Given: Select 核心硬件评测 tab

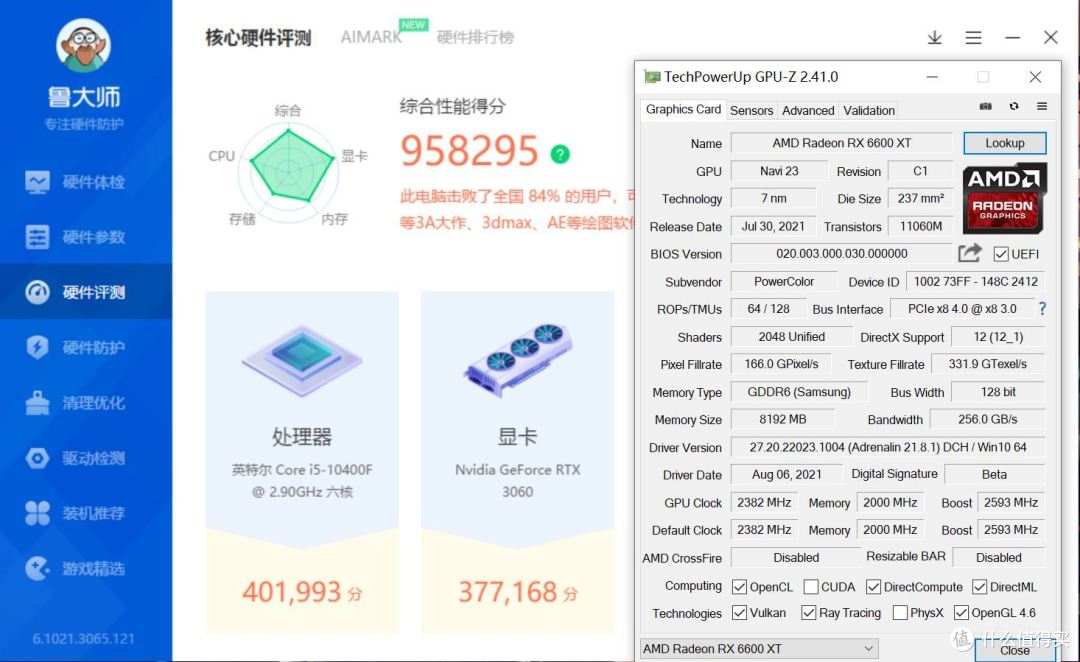Looking at the screenshot, I should pyautogui.click(x=258, y=37).
